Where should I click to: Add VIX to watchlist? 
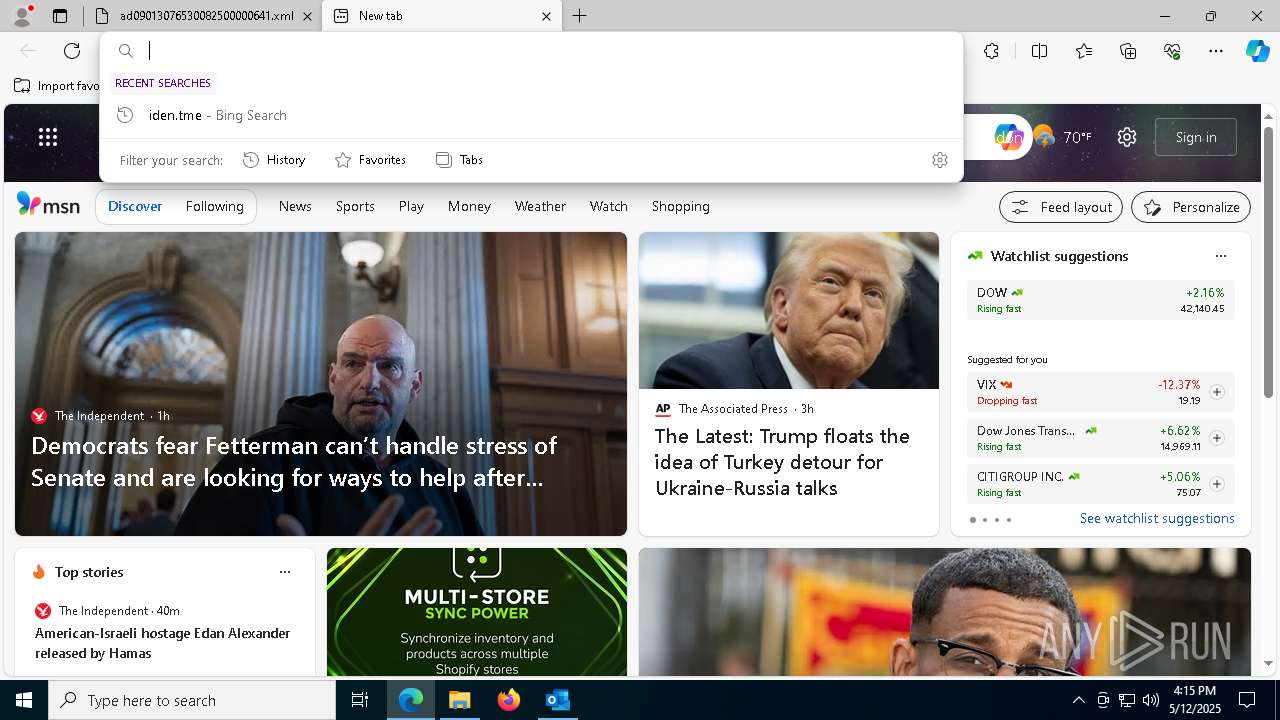1217,392
